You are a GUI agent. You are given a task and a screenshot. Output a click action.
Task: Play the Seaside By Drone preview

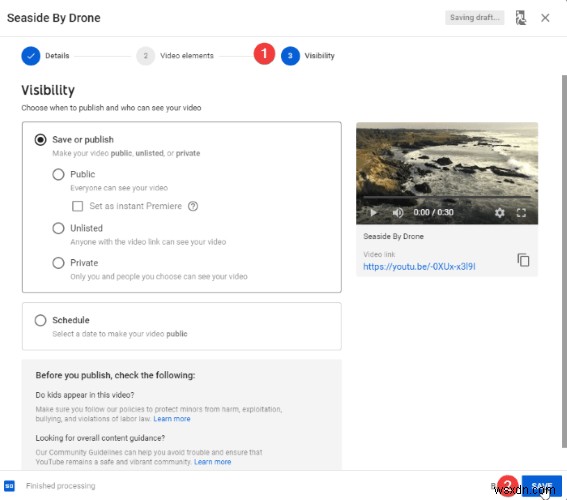pos(374,213)
